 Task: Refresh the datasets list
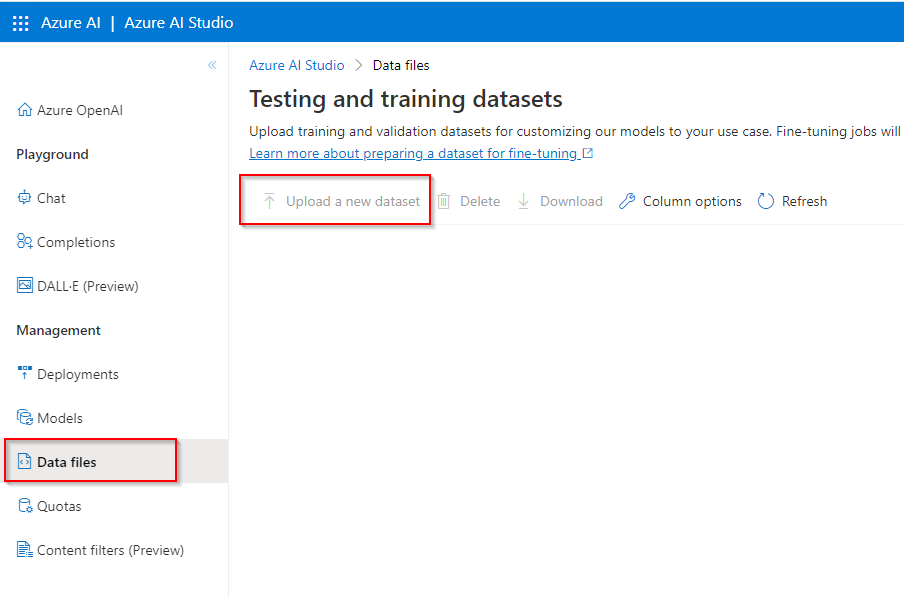(792, 201)
